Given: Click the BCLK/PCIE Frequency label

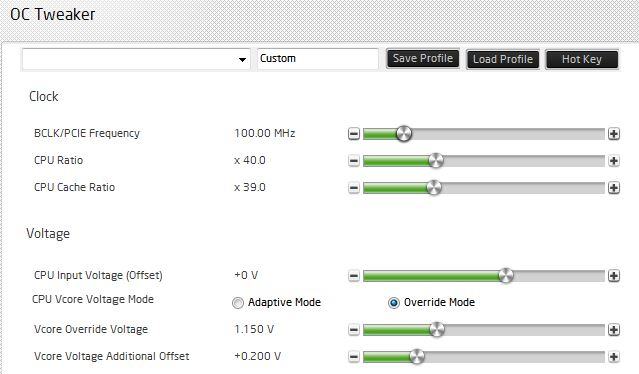Looking at the screenshot, I should pyautogui.click(x=87, y=133).
